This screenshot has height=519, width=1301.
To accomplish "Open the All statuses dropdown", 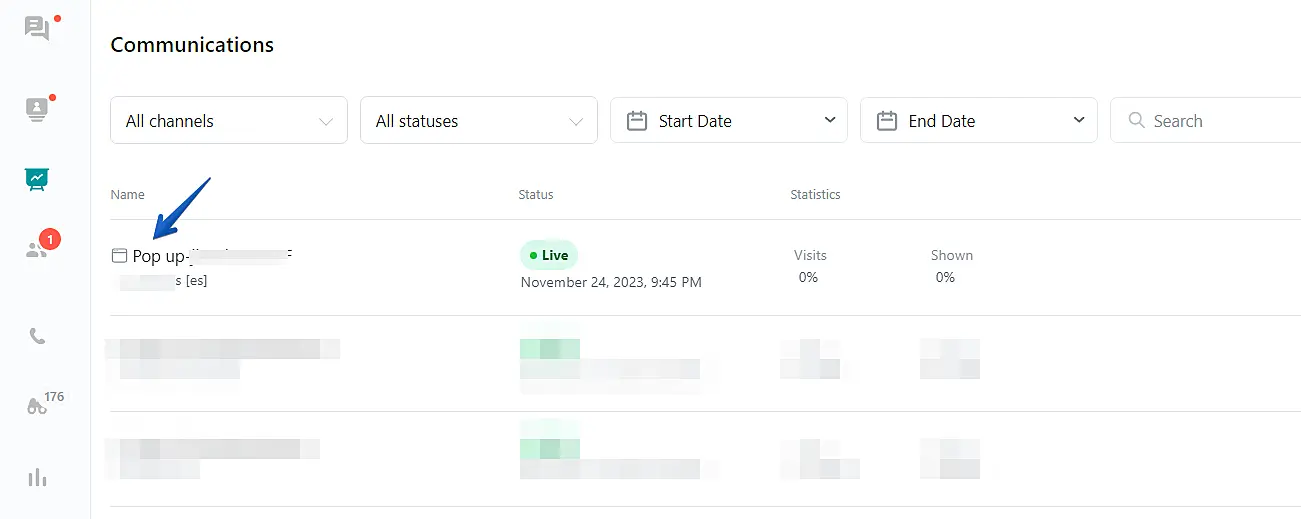I will pos(478,121).
